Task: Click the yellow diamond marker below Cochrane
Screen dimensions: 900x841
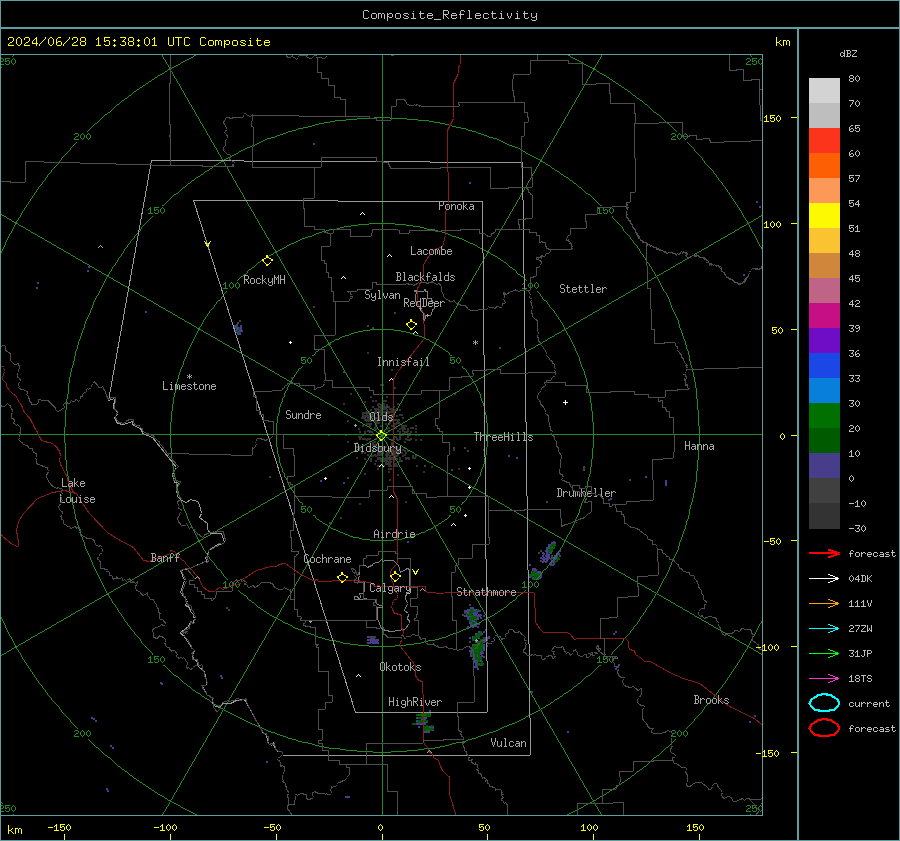Action: click(343, 578)
